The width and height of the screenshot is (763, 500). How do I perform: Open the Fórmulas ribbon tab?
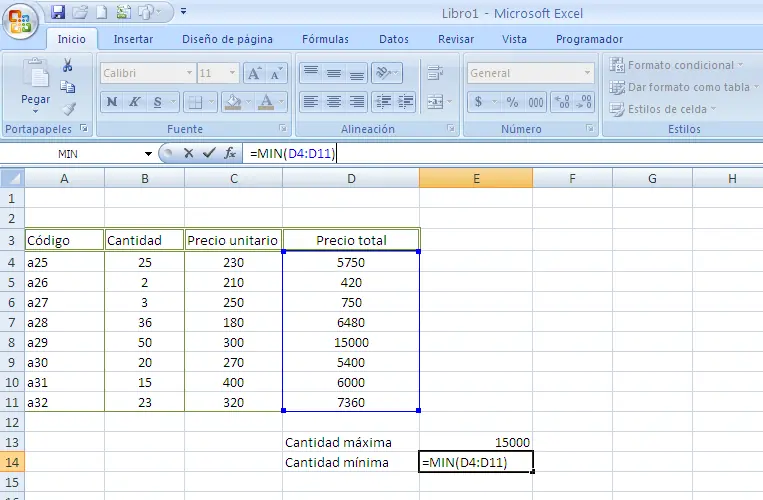pyautogui.click(x=326, y=39)
